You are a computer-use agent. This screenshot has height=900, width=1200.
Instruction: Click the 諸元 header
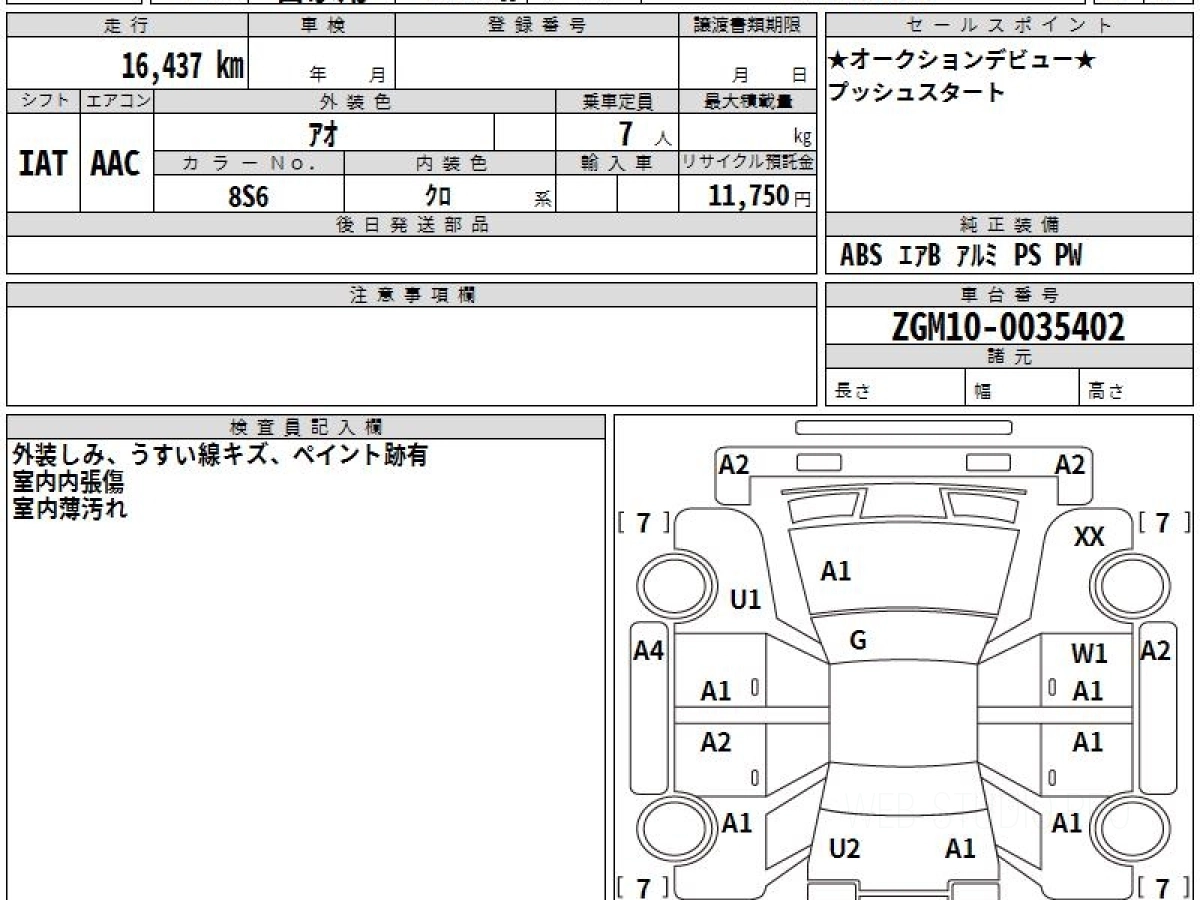tap(1010, 357)
